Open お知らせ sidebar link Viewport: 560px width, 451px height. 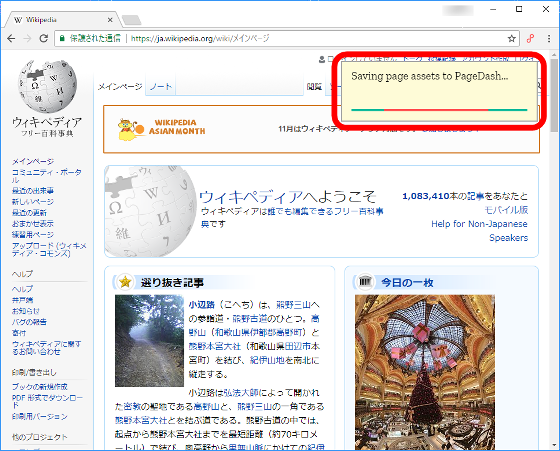(26, 311)
